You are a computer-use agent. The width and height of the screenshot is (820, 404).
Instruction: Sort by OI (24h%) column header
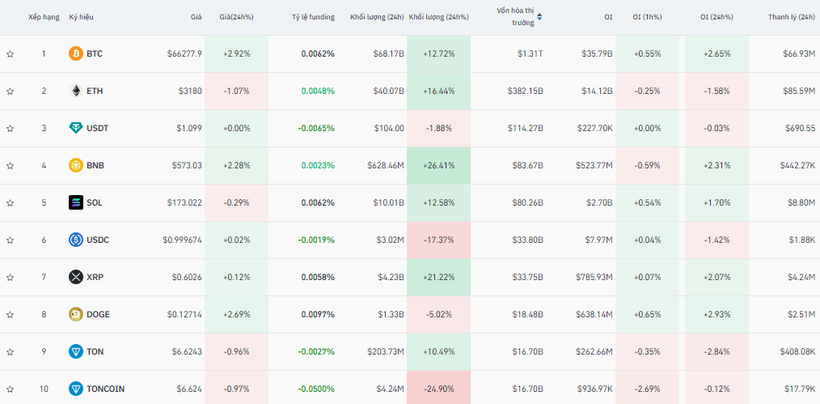coord(716,17)
